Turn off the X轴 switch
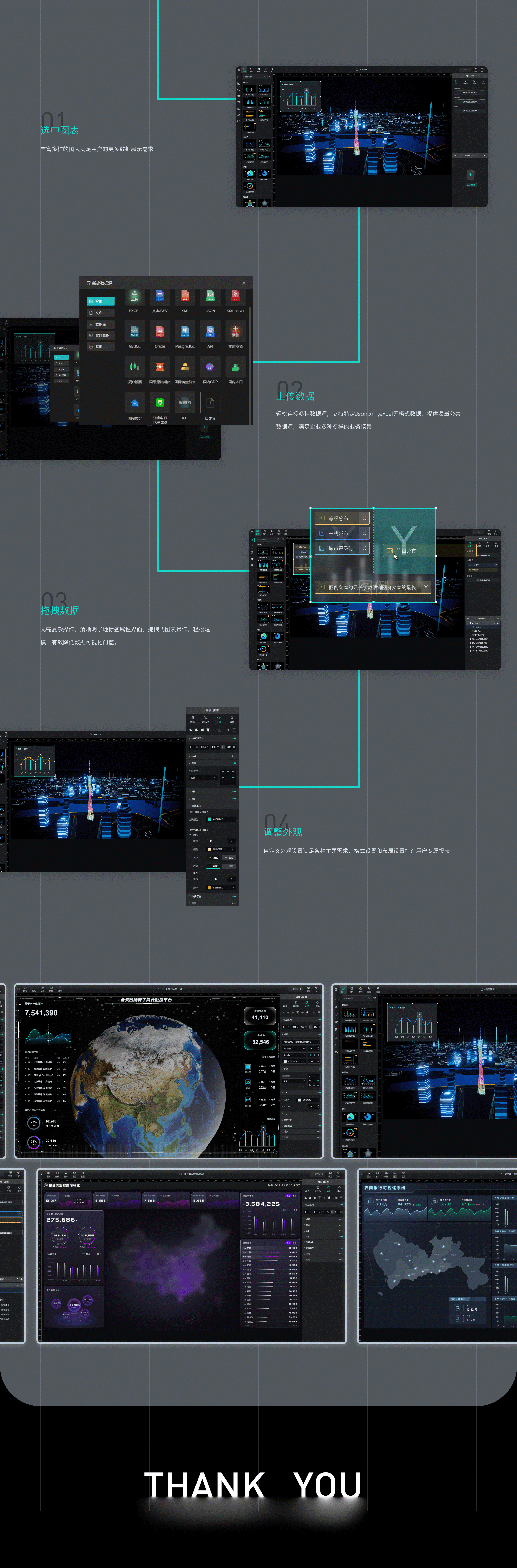This screenshot has height=1568, width=517. (234, 791)
